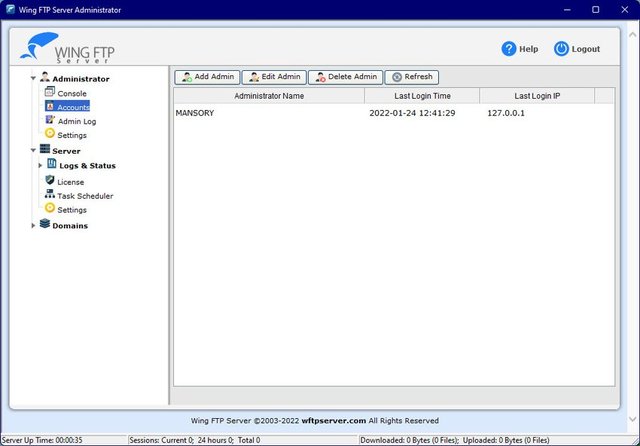Open Administrator Settings gear icon
The width and height of the screenshot is (640, 446).
(50, 135)
